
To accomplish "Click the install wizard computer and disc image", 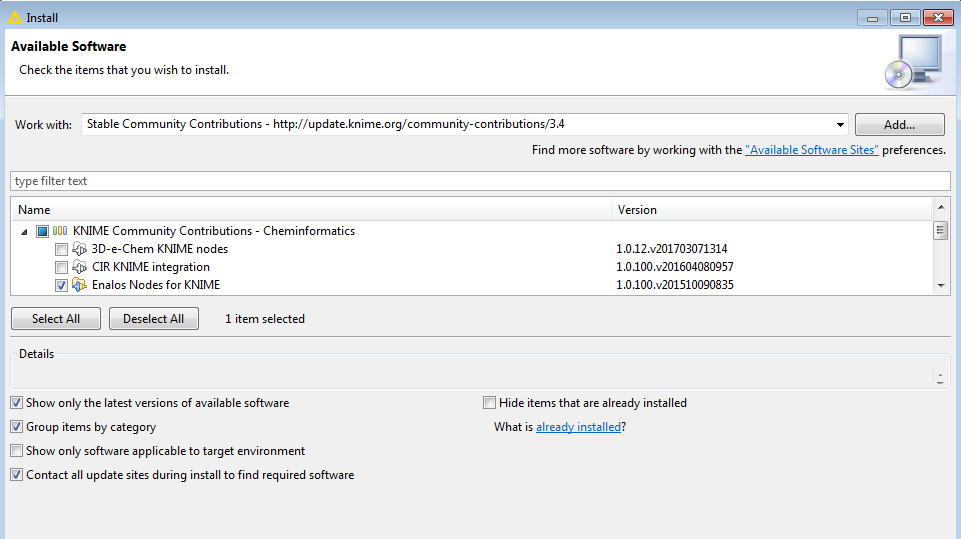I will pos(913,62).
